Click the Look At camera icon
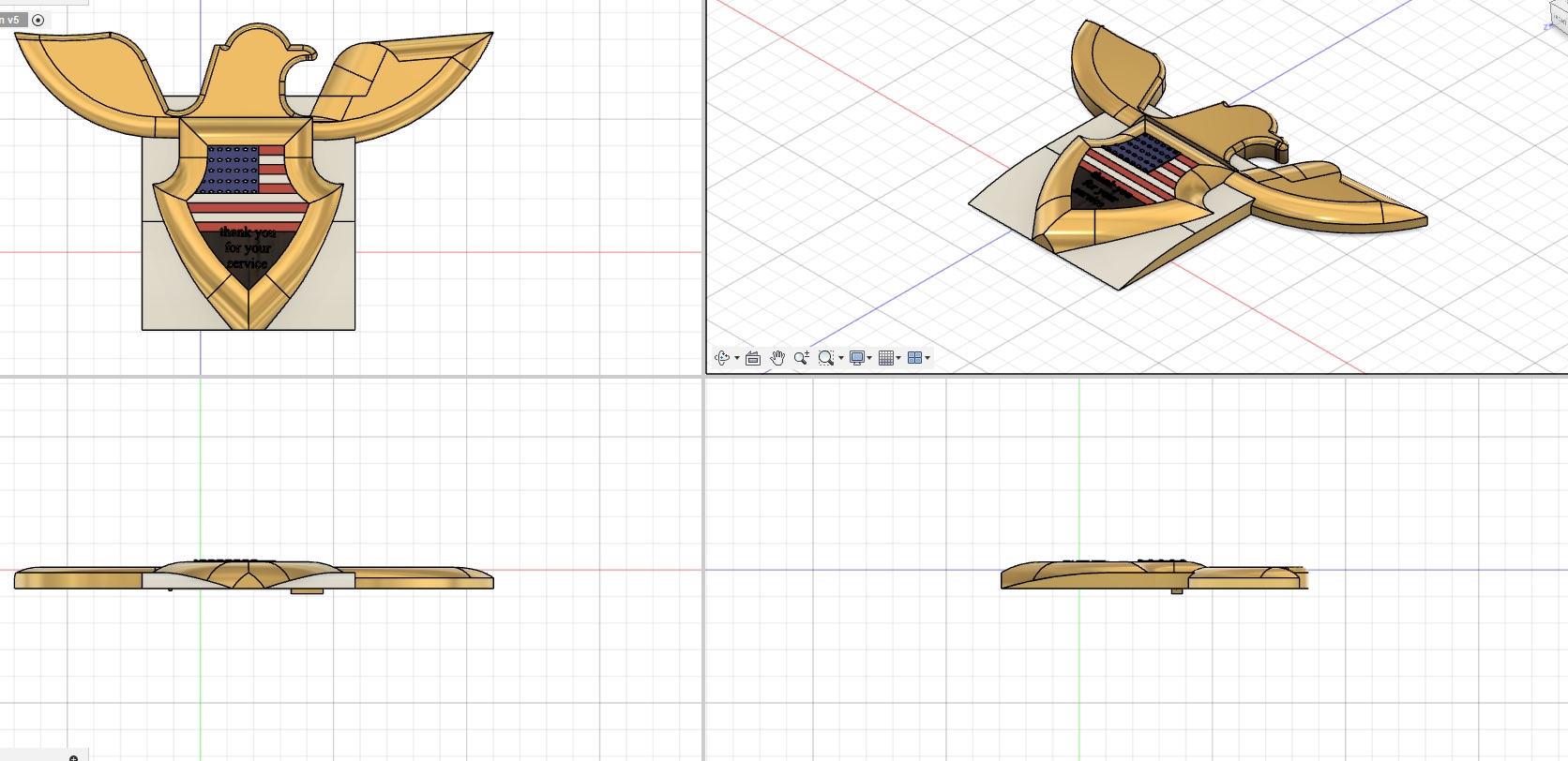This screenshot has width=1568, height=761. coord(752,358)
